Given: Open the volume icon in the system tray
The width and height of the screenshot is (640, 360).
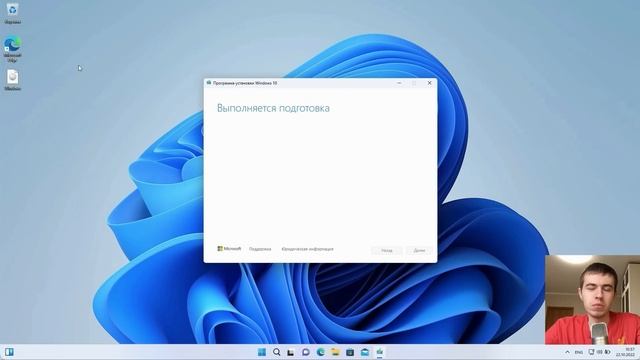Looking at the screenshot, I should point(599,352).
